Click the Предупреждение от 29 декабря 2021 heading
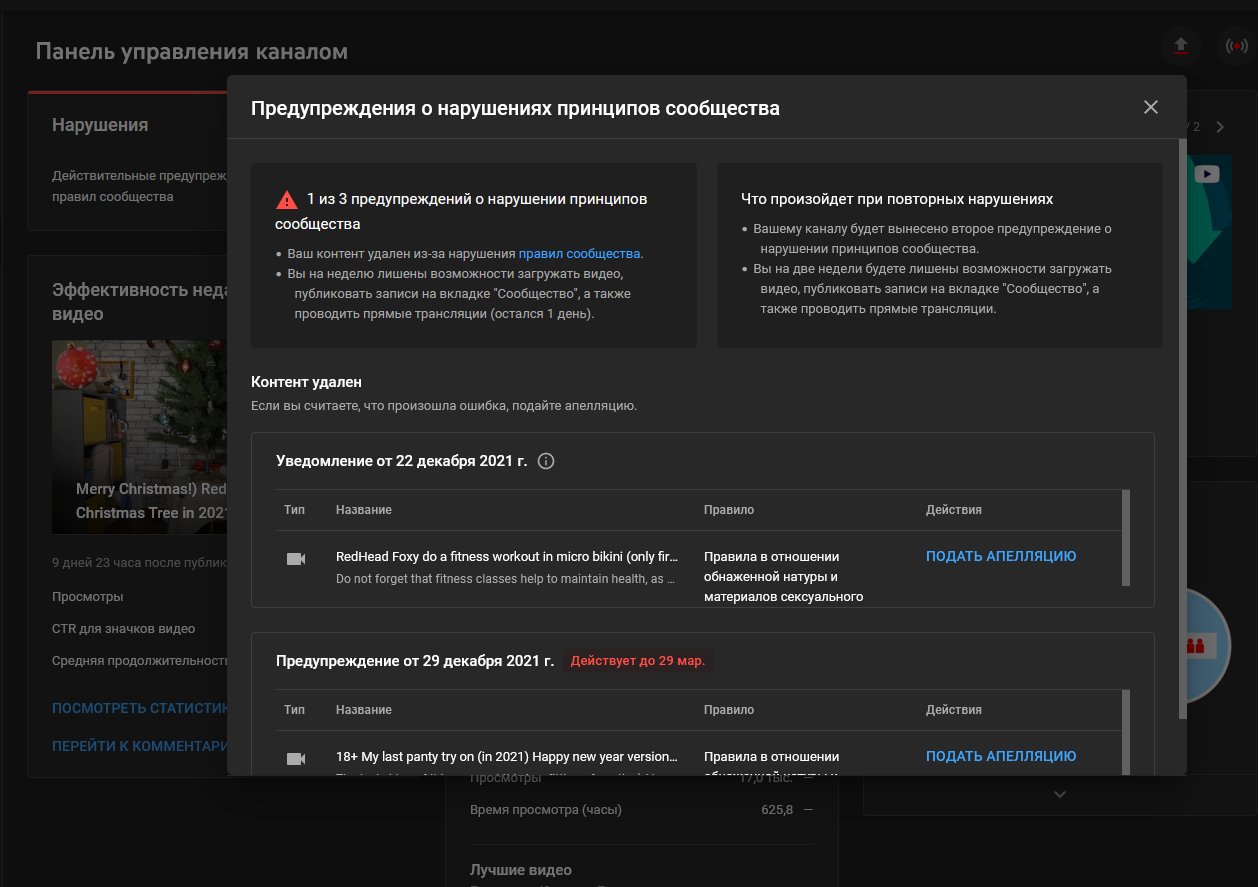The image size is (1258, 887). 415,661
